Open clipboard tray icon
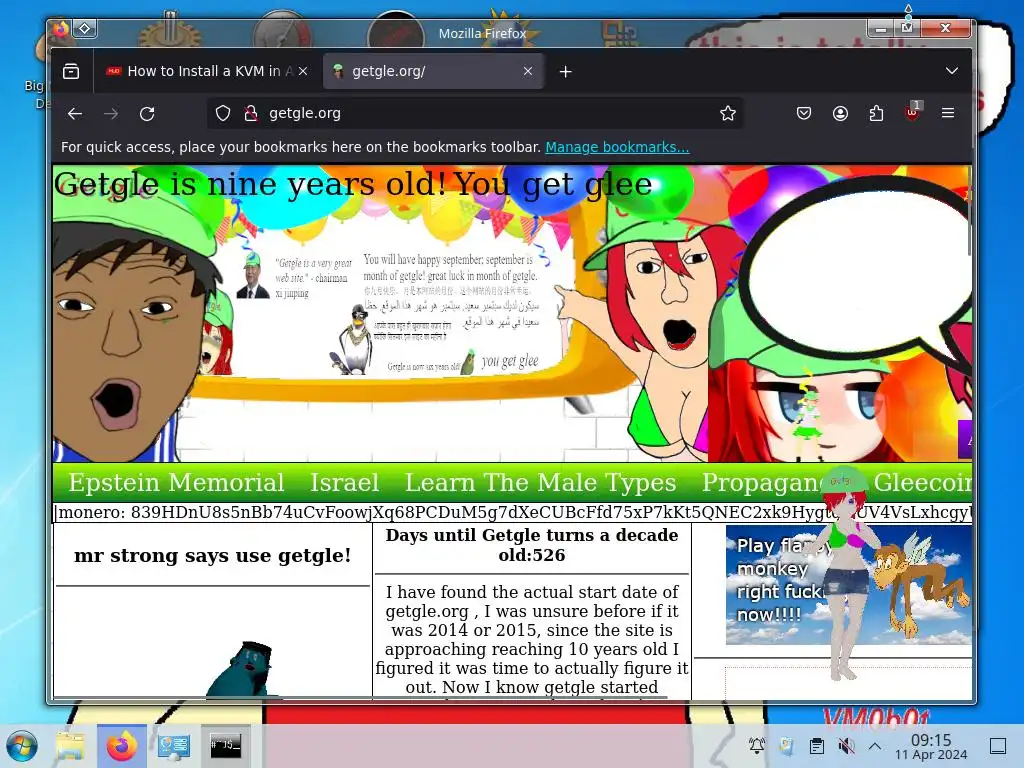1024x768 pixels. point(816,746)
